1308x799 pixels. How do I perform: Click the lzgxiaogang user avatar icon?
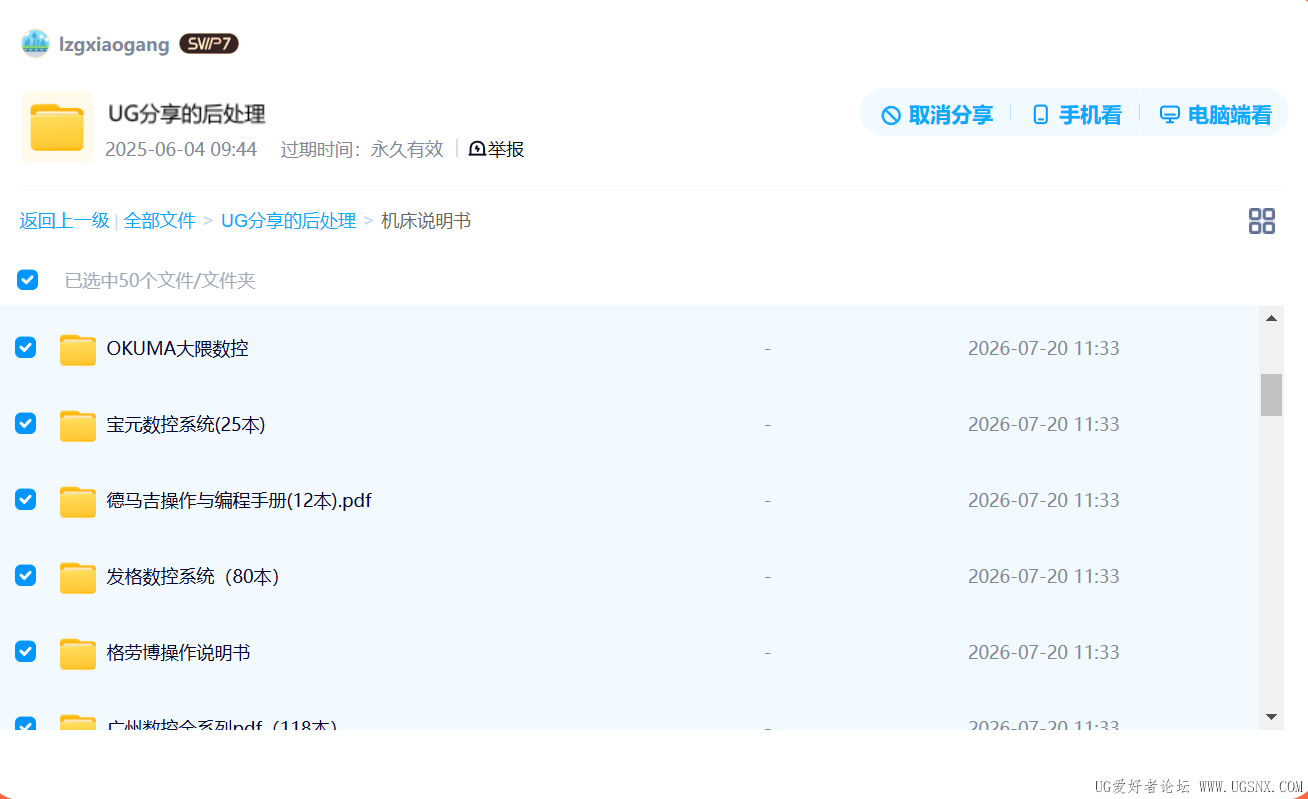point(35,43)
